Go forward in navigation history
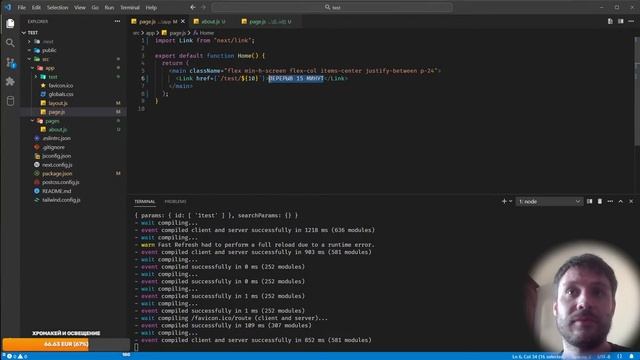640x360 pixels. pos(204,7)
